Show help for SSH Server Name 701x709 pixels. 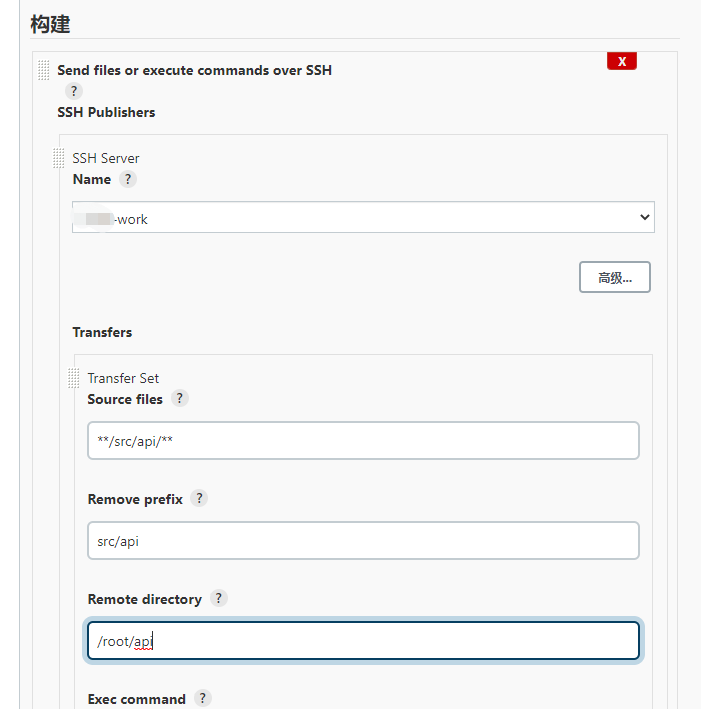127,179
